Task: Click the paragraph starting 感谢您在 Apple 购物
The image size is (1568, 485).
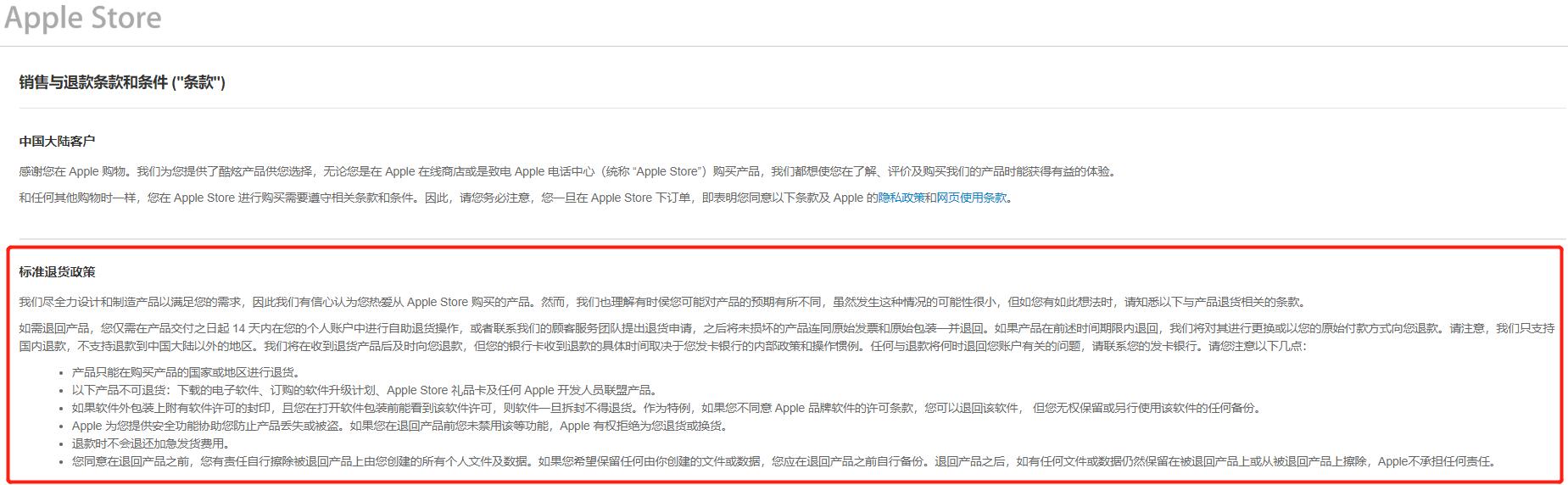Action: [x=567, y=171]
